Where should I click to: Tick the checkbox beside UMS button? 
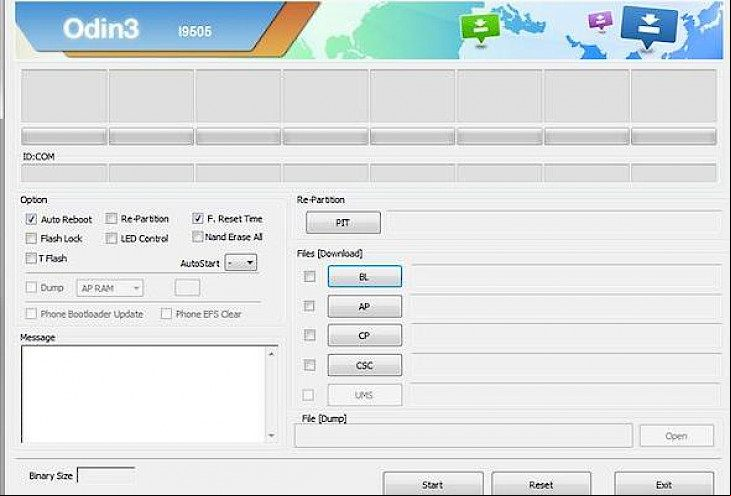tap(308, 395)
